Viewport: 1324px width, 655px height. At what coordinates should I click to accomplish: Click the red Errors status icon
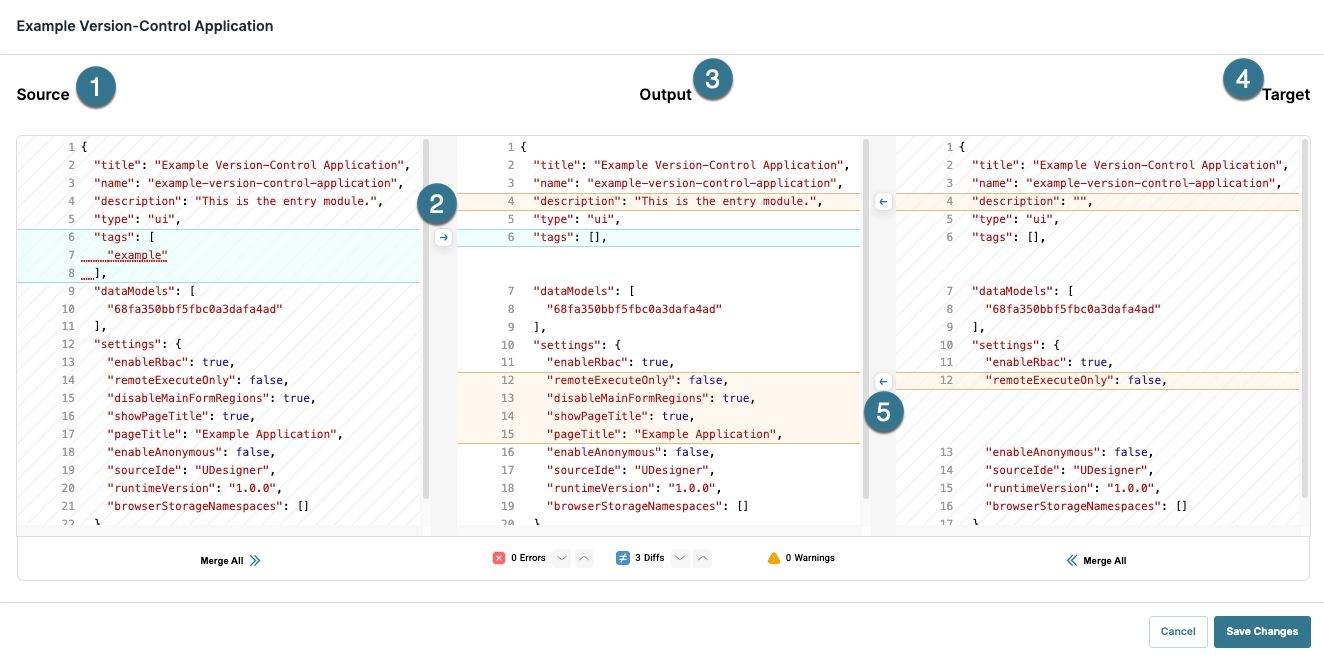[x=499, y=558]
